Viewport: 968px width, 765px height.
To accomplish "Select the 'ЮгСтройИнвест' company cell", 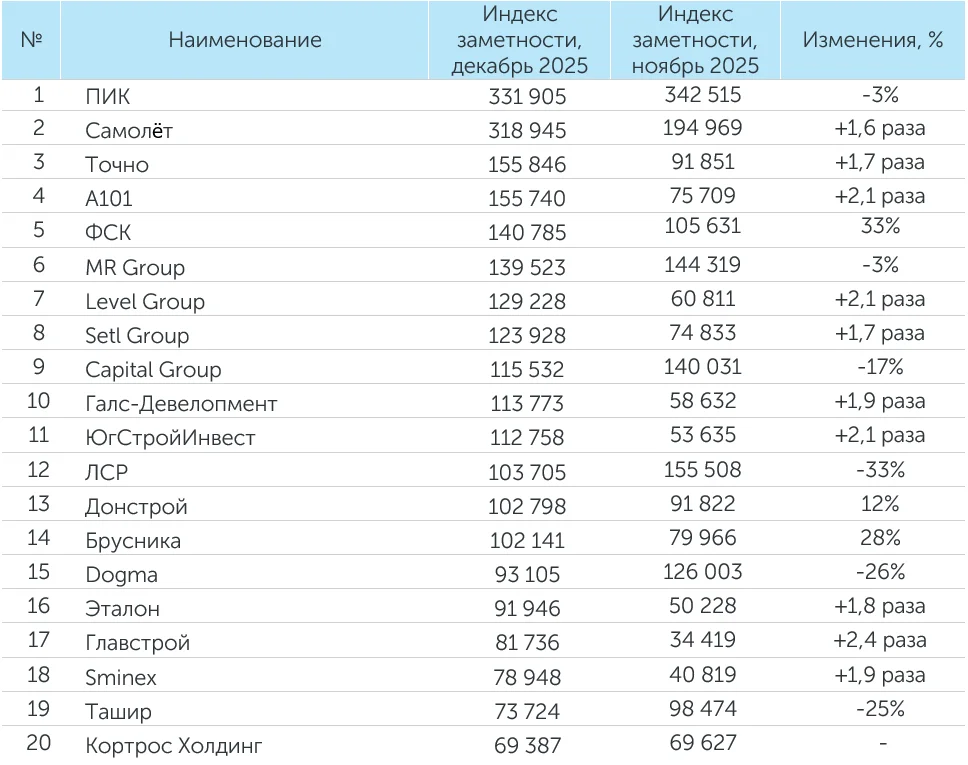I will [170, 438].
